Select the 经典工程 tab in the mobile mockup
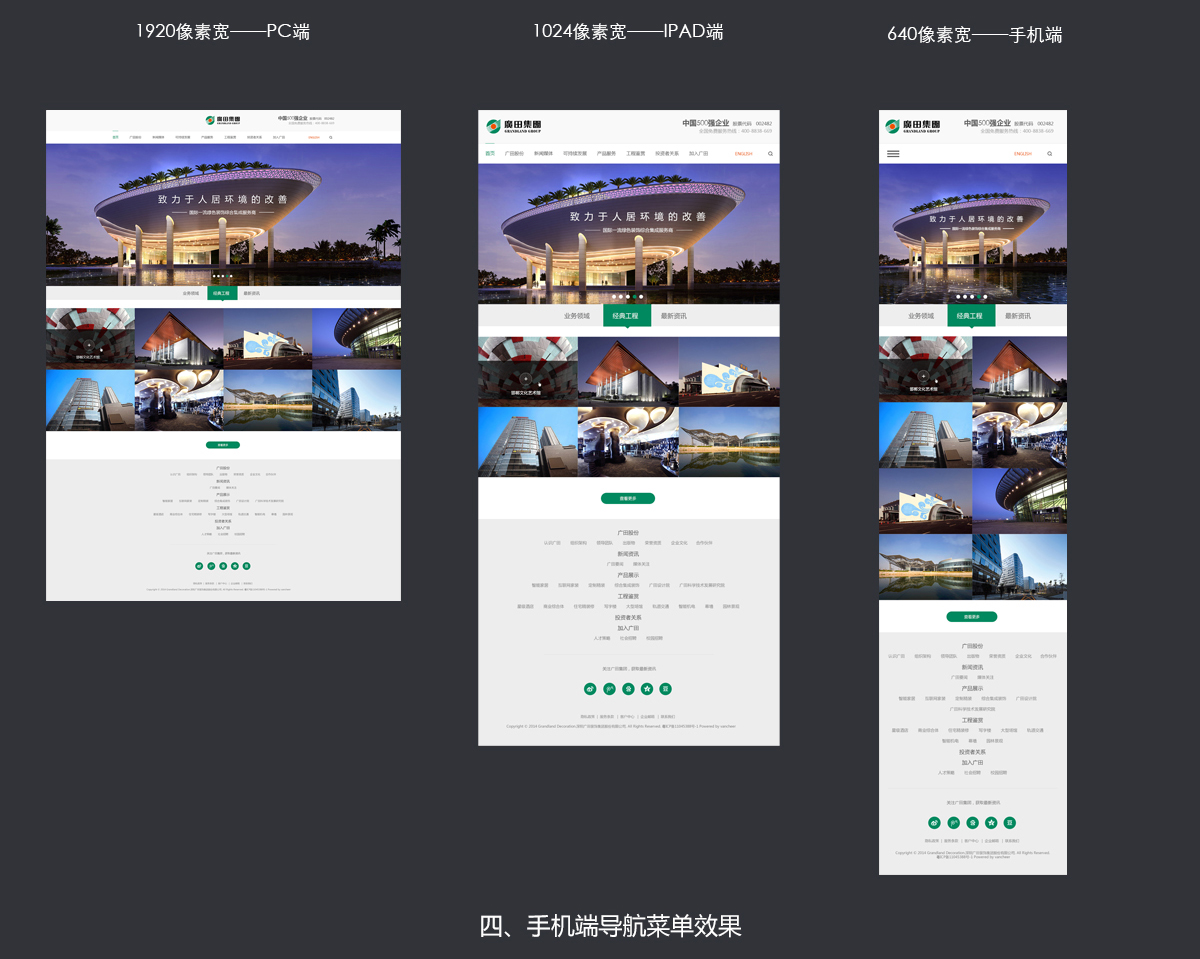1200x959 pixels. pos(971,316)
